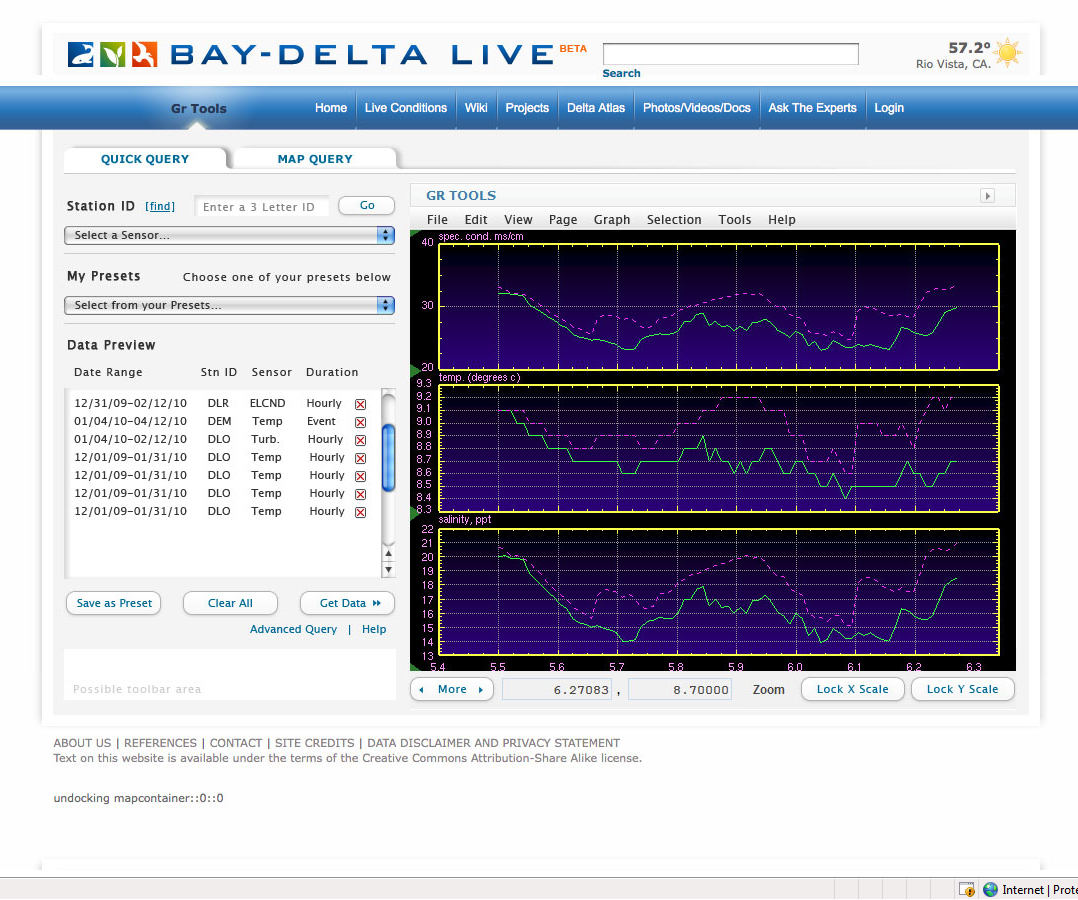Open the Tools menu in GR Tools
Image resolution: width=1078 pixels, height=900 pixels.
tap(735, 219)
